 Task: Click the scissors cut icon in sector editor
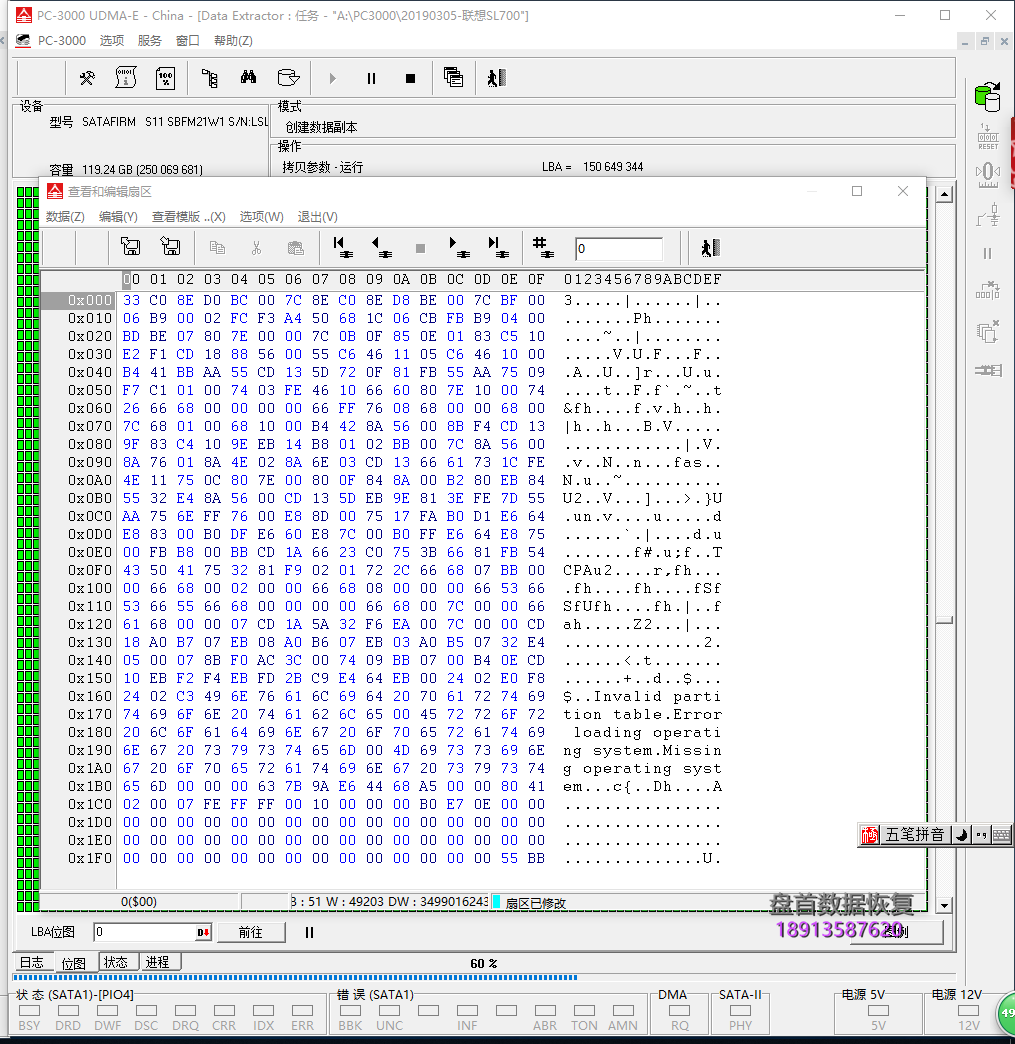pyautogui.click(x=256, y=248)
